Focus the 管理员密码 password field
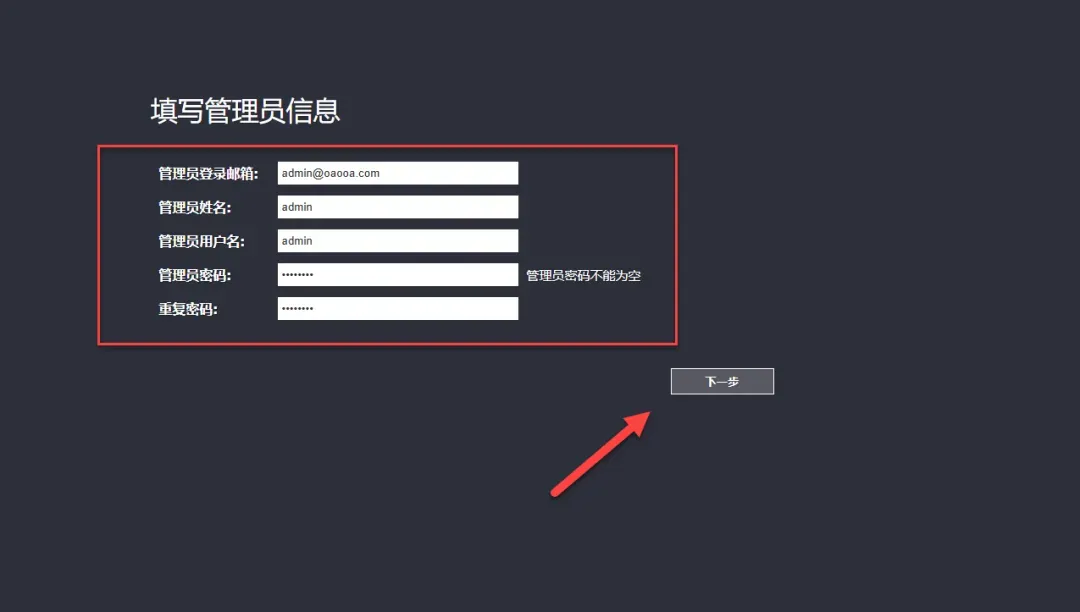The image size is (1080, 612). (x=397, y=274)
